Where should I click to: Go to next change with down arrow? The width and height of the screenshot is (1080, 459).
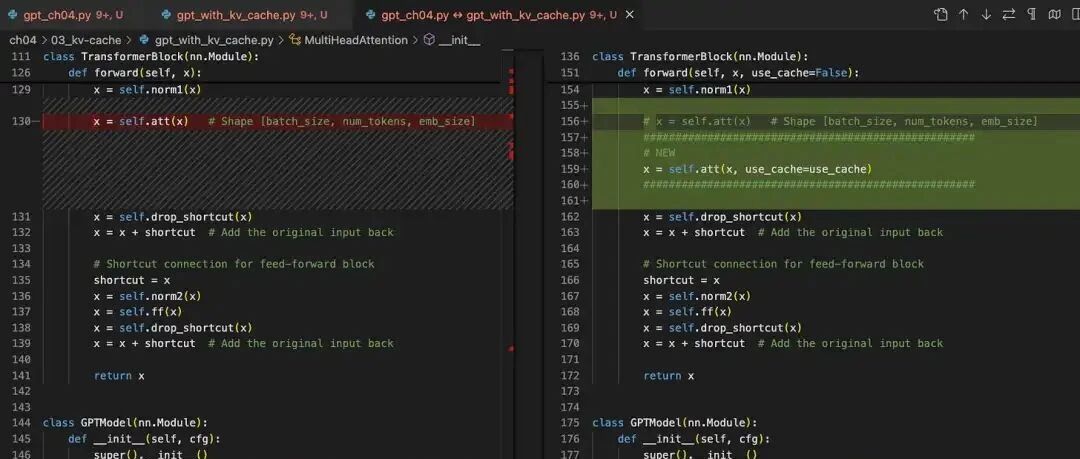pos(986,14)
